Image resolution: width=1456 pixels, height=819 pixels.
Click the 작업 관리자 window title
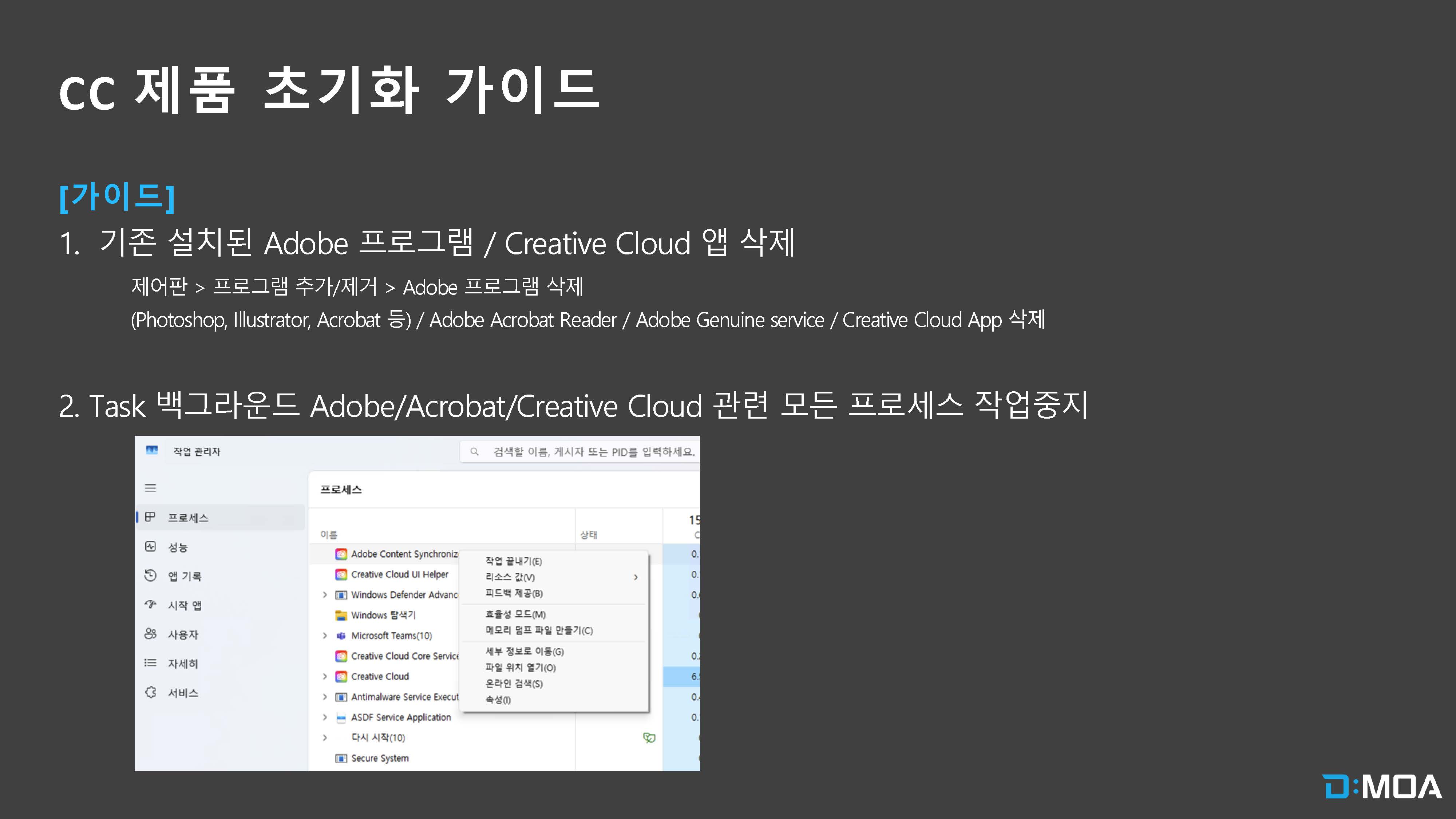(x=197, y=451)
